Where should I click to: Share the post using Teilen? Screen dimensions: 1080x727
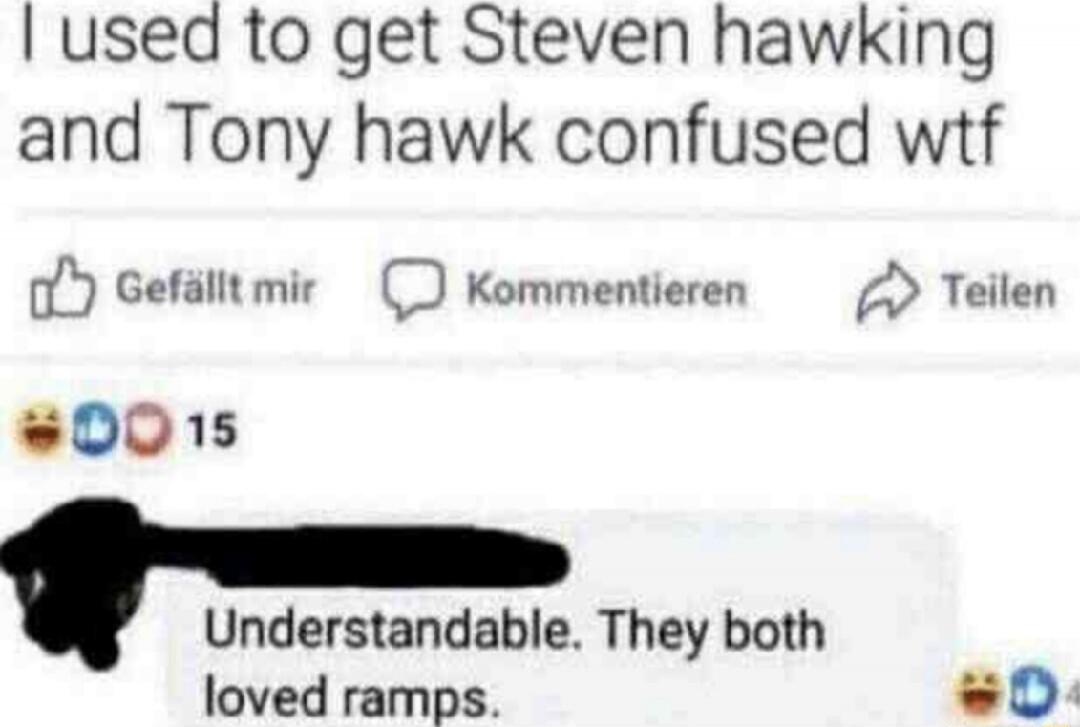tap(999, 291)
